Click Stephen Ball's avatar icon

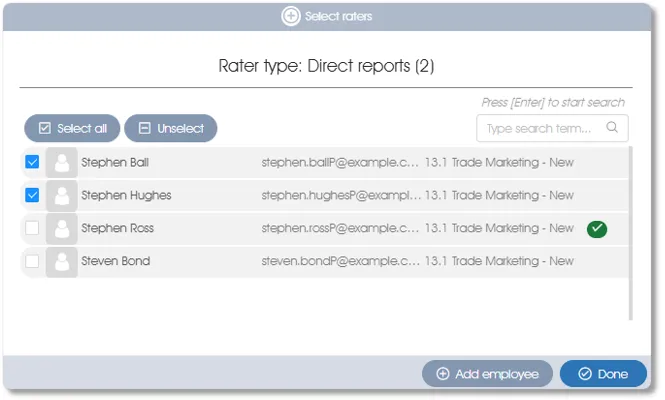pos(61,163)
